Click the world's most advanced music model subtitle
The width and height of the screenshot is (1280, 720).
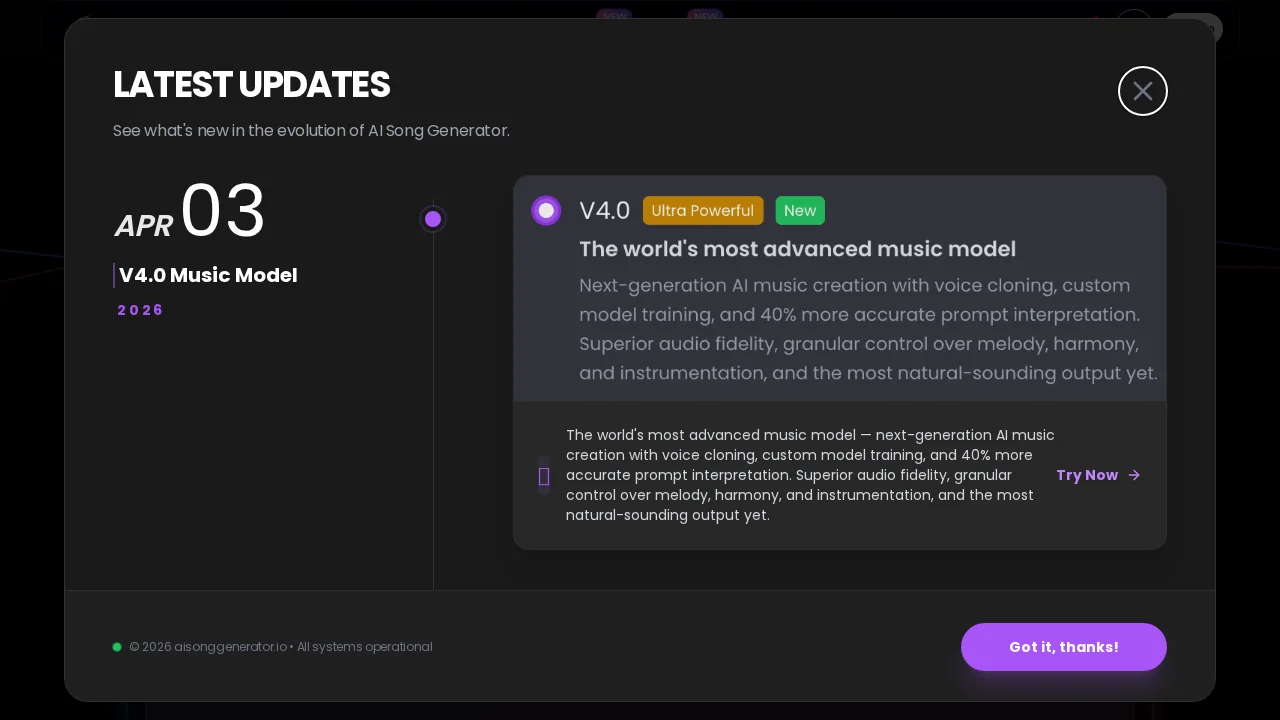(797, 249)
